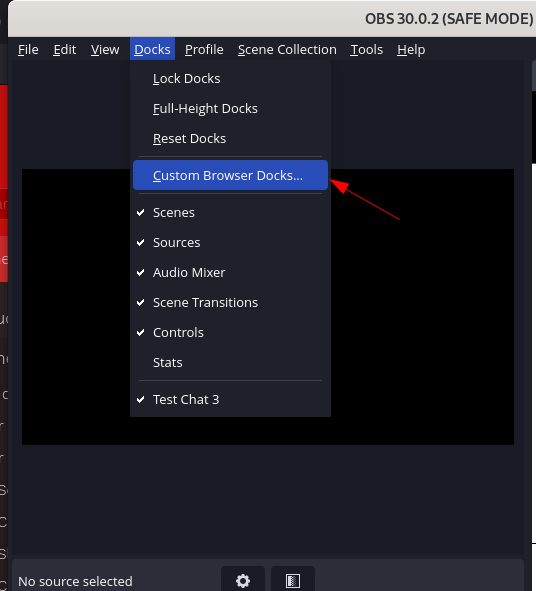536x591 pixels.
Task: Toggle the Test Chat 3 dock
Action: [230, 400]
